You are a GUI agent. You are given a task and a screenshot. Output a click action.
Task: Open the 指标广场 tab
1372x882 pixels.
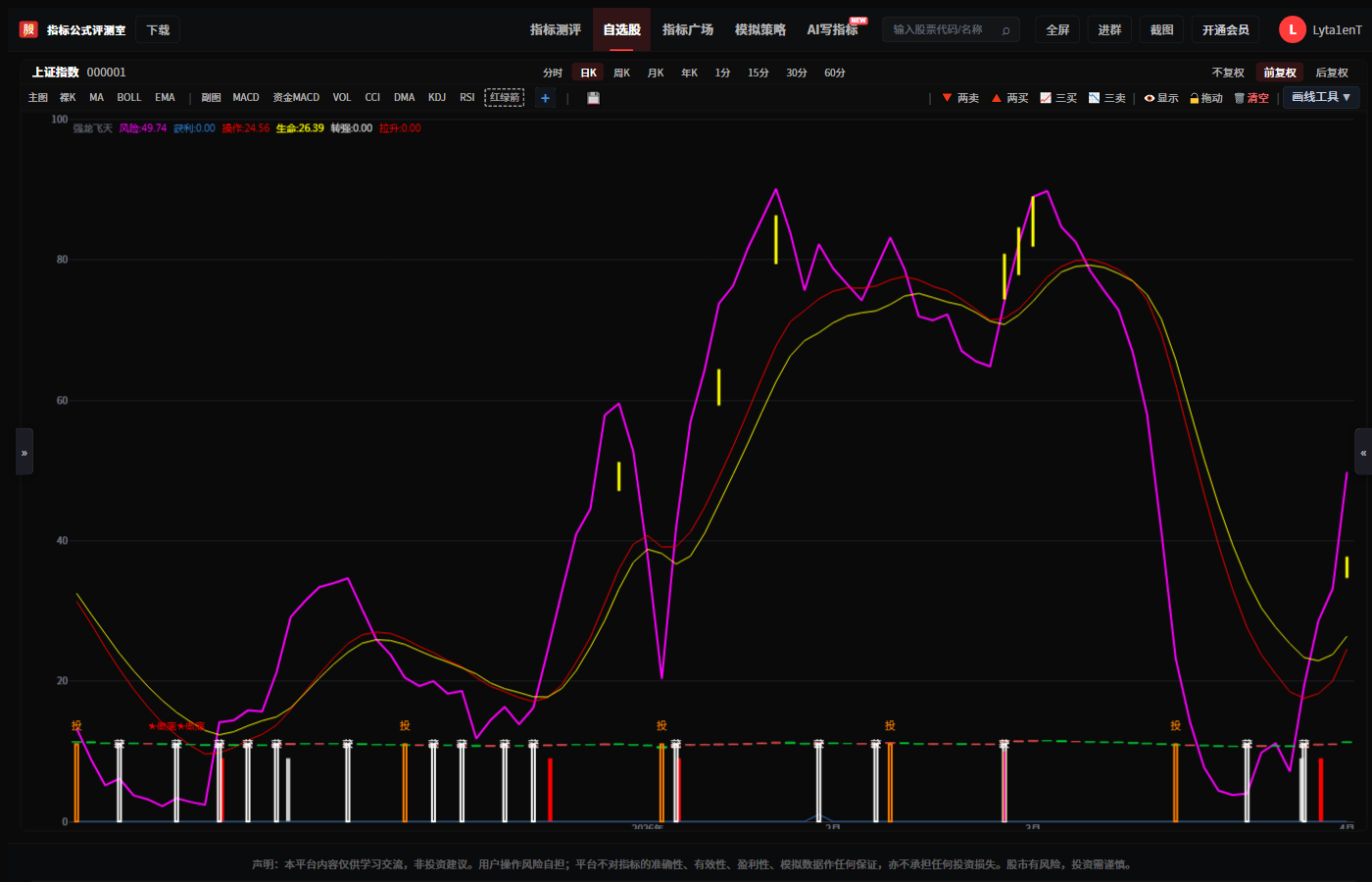[x=688, y=30]
